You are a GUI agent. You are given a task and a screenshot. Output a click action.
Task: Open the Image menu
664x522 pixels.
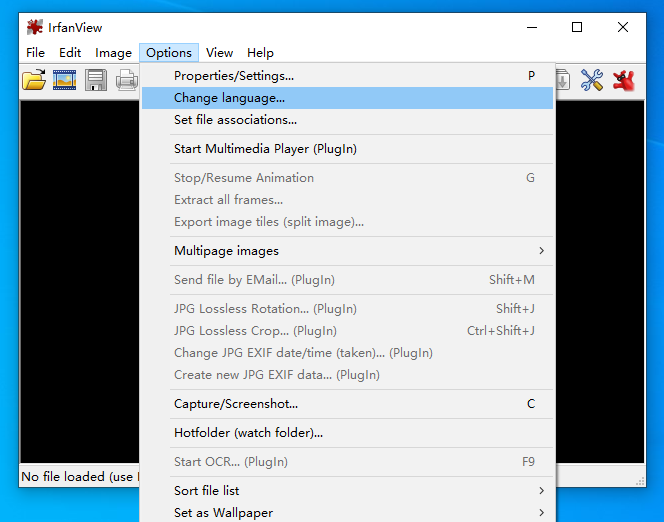[113, 53]
